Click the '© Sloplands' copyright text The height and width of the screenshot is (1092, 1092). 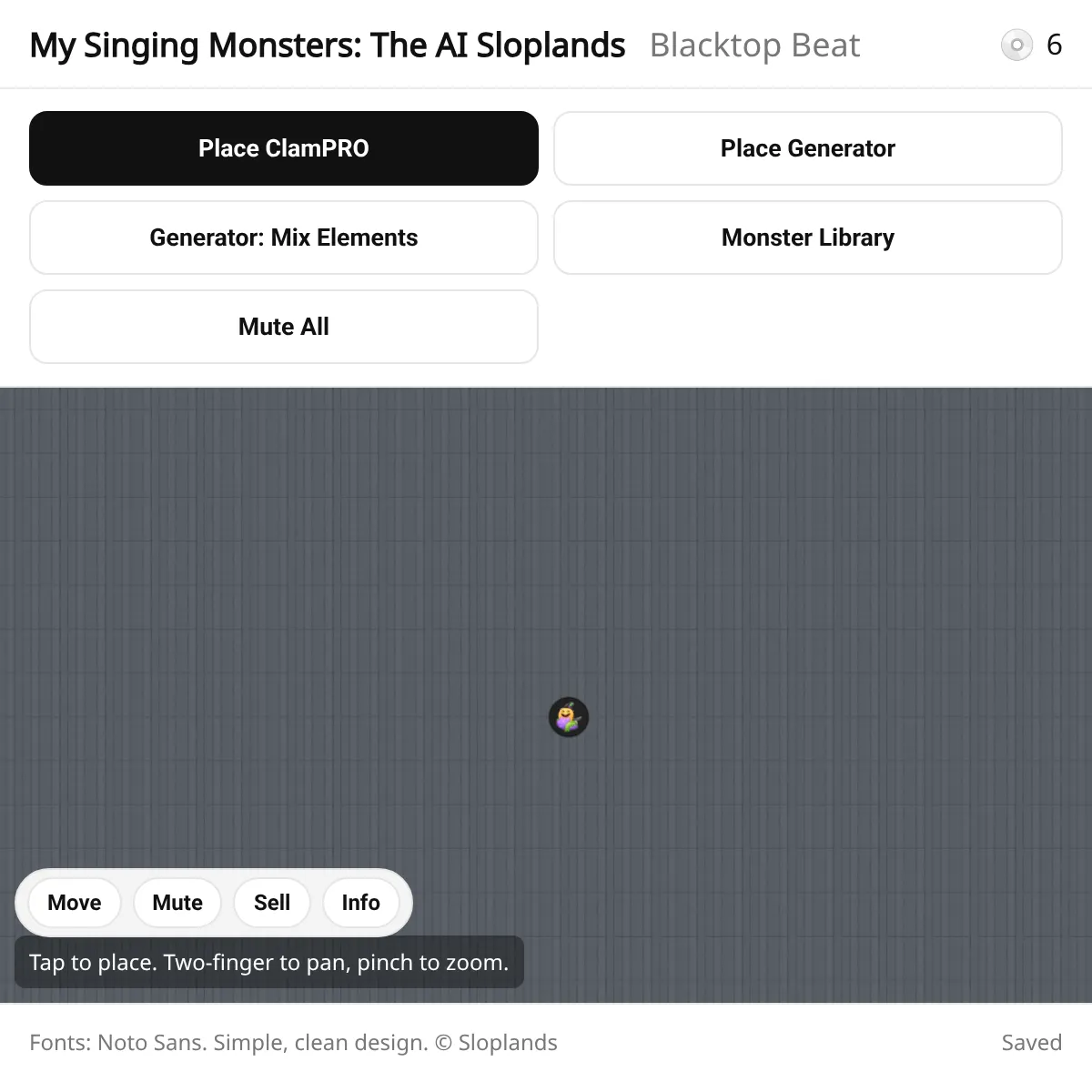coord(496,1043)
